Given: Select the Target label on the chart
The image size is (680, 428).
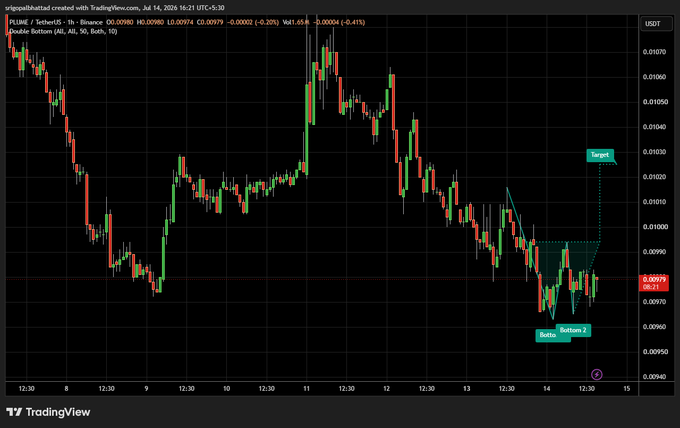Looking at the screenshot, I should (x=600, y=155).
